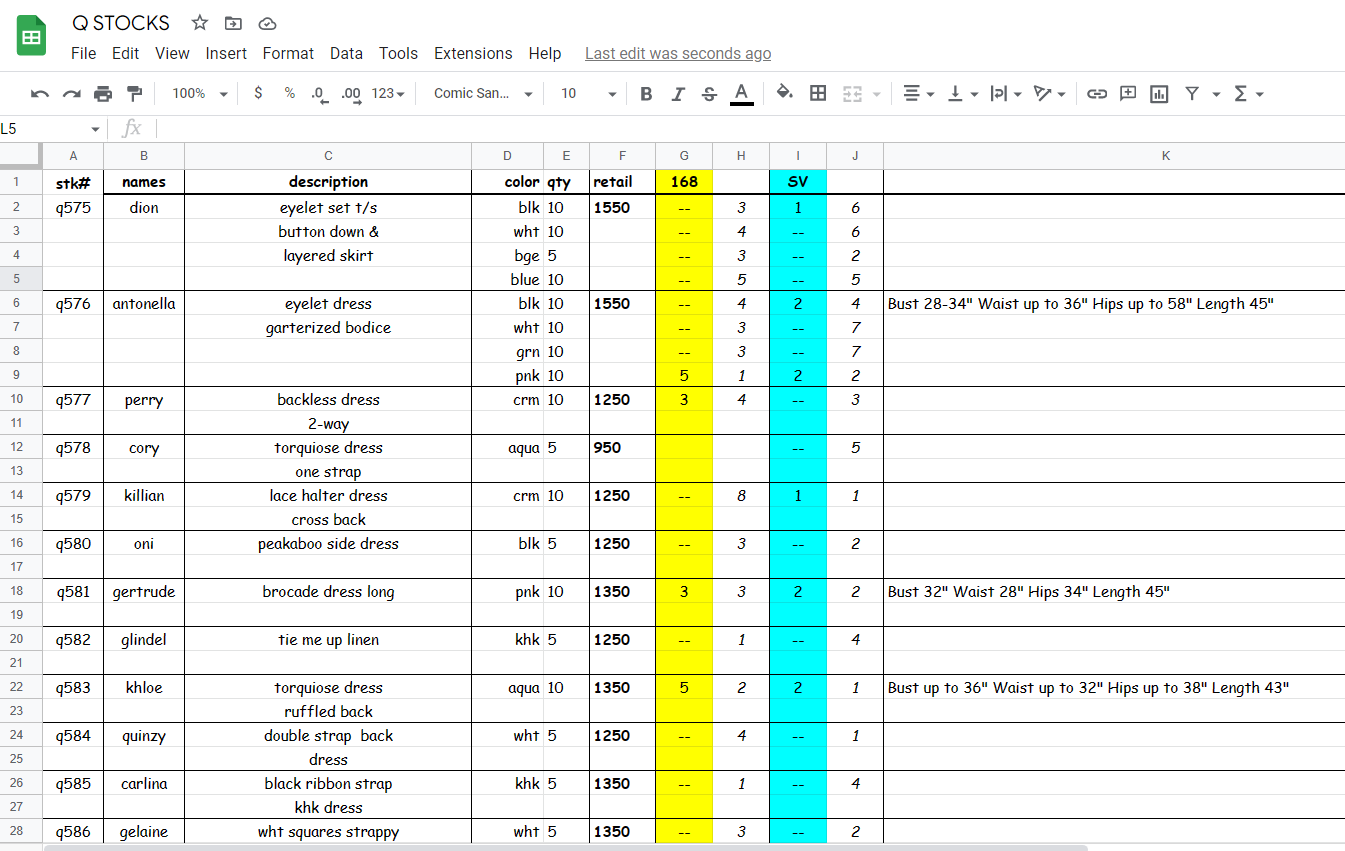Image resolution: width=1345 pixels, height=851 pixels.
Task: Click into the formula bar
Action: pyautogui.click(x=750, y=128)
